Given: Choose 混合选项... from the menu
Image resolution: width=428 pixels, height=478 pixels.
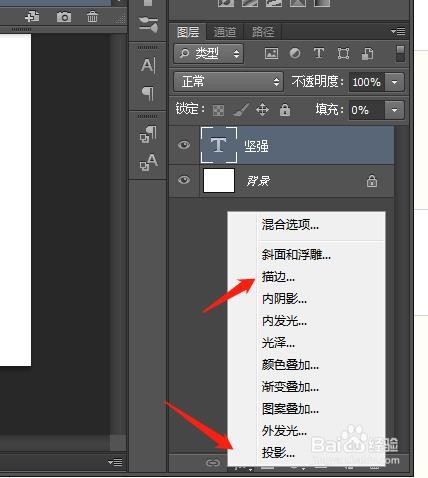Looking at the screenshot, I should [x=290, y=225].
